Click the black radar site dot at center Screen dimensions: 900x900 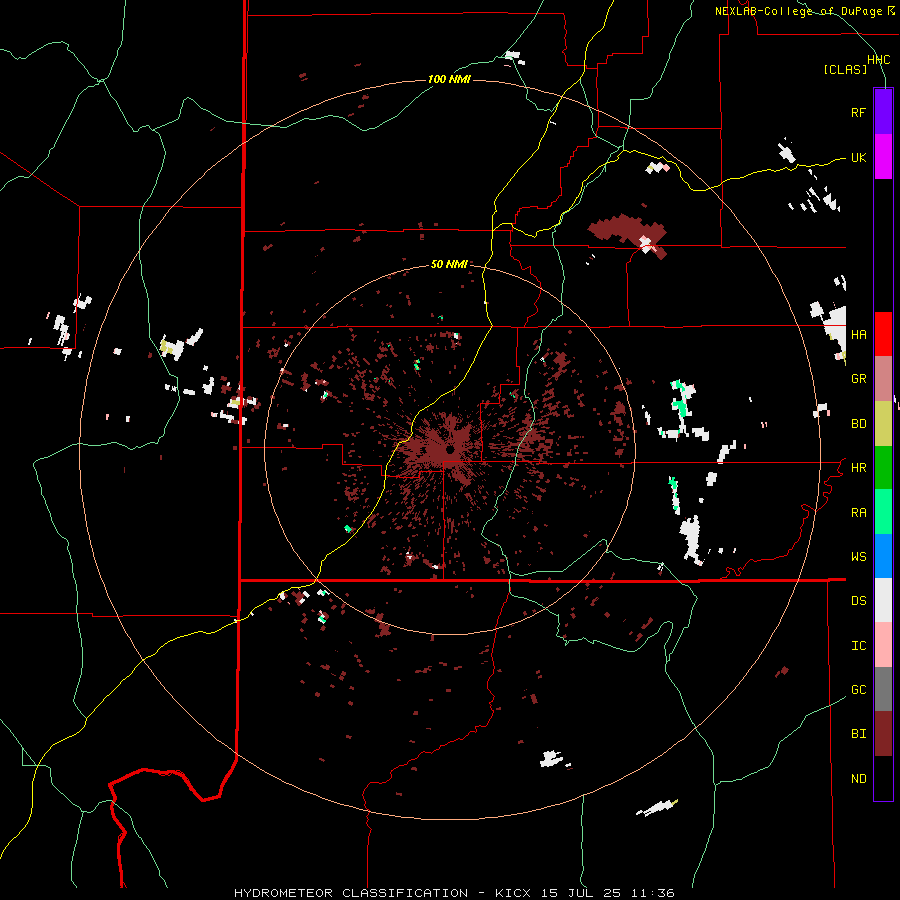(x=450, y=449)
